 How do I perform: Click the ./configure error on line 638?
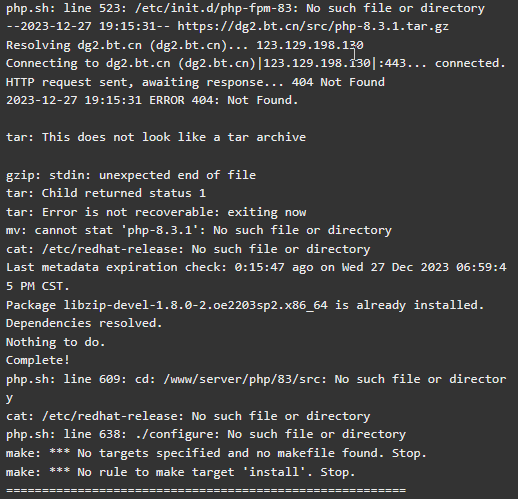pyautogui.click(x=206, y=435)
